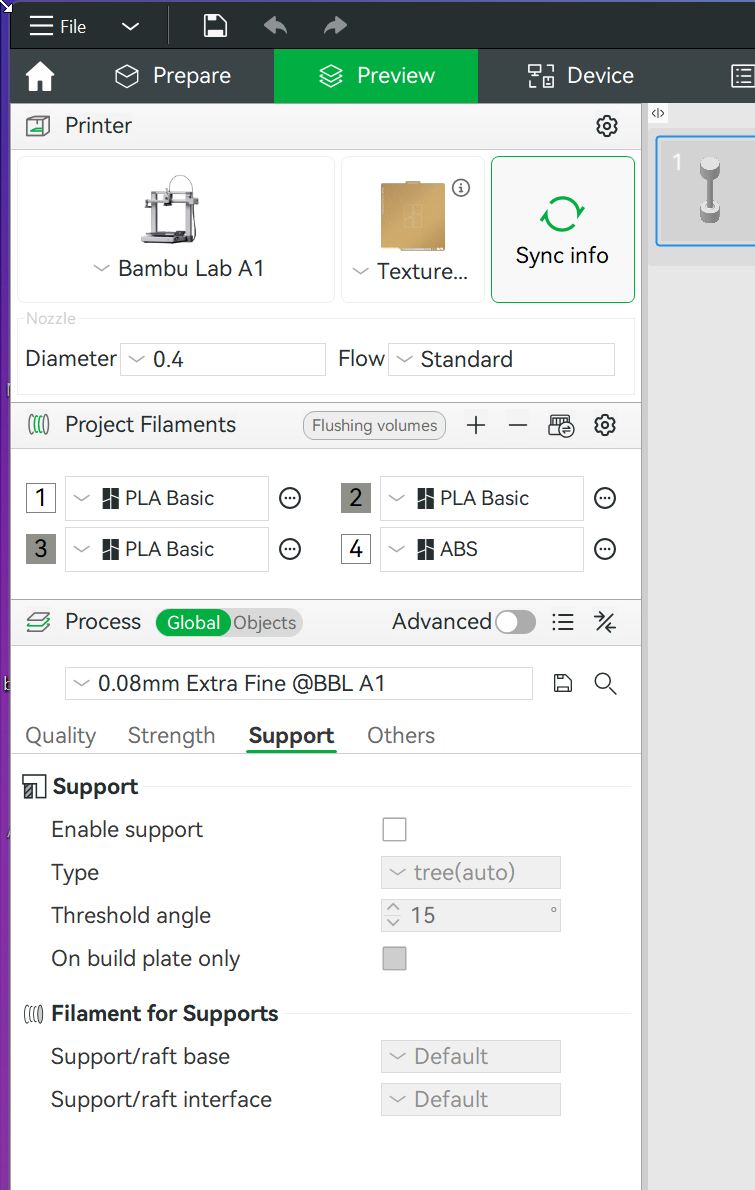
Task: Click the compare presets icon in Process
Action: tap(604, 622)
